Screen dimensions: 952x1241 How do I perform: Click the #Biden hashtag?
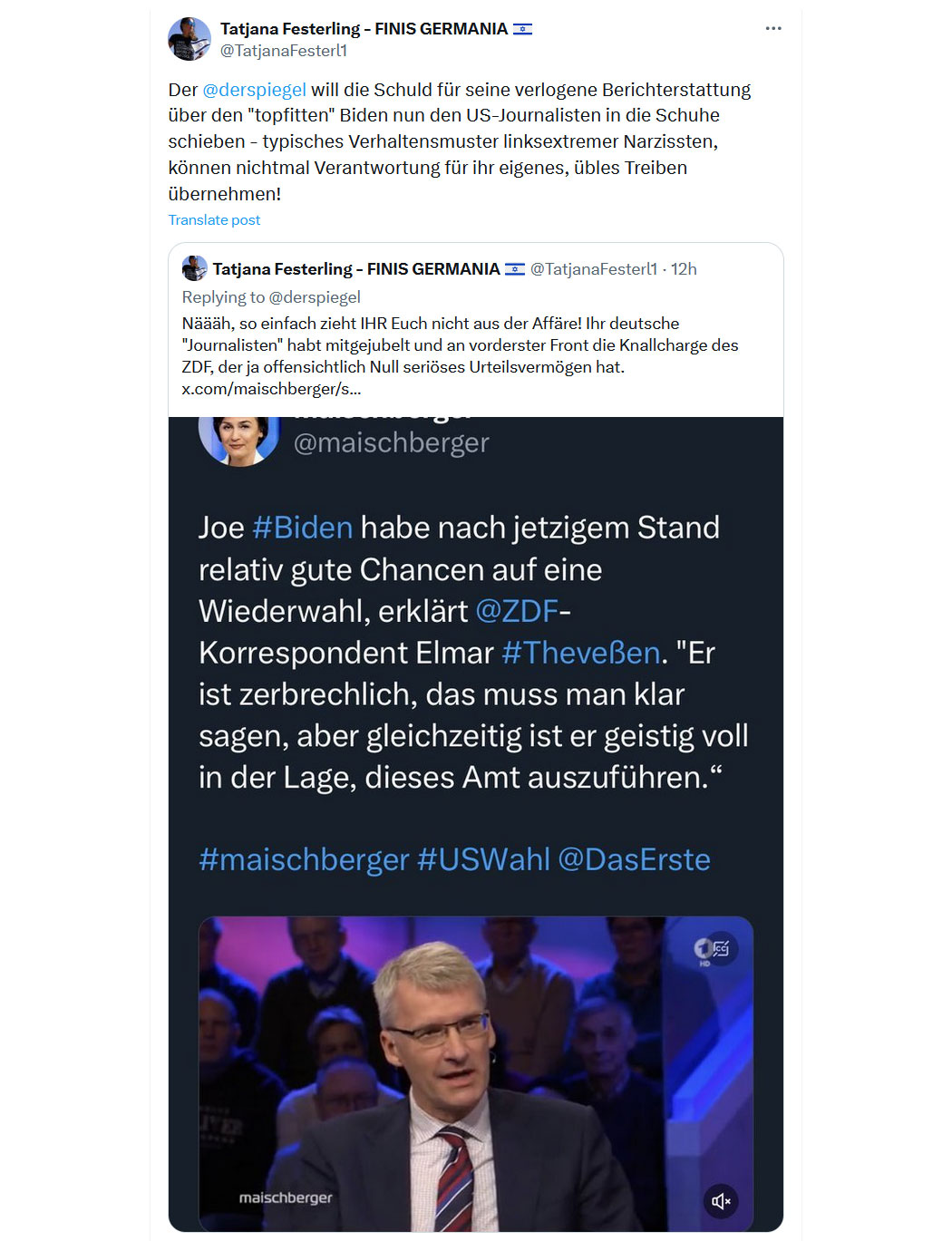tap(302, 528)
